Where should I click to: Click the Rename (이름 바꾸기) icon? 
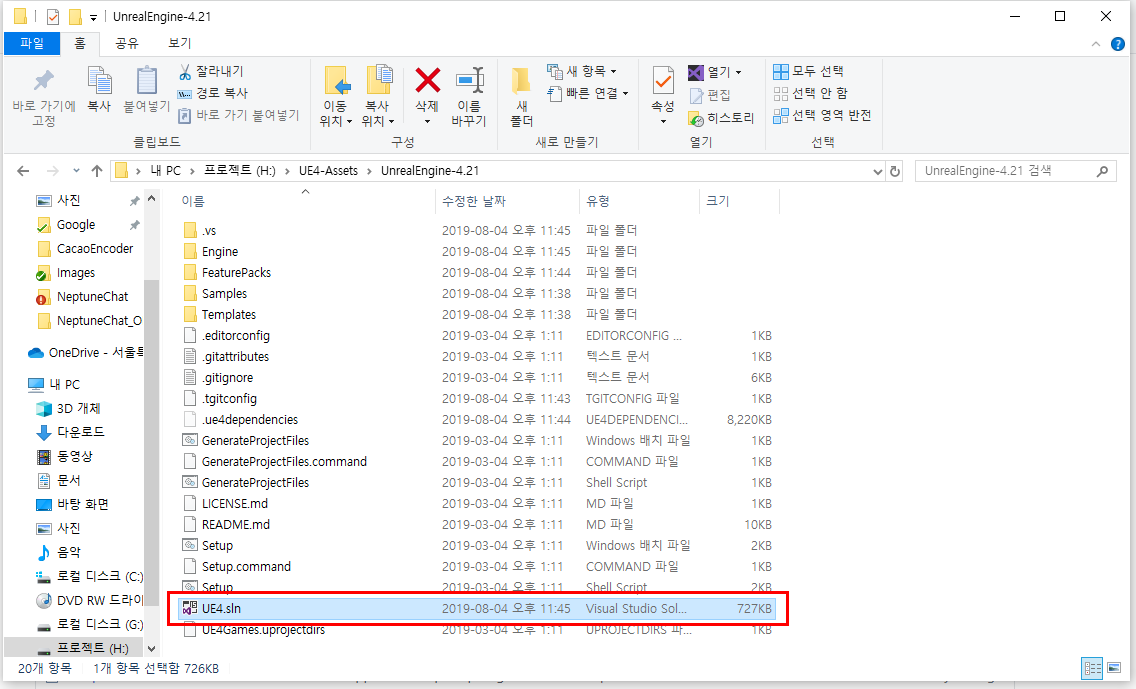(x=469, y=80)
